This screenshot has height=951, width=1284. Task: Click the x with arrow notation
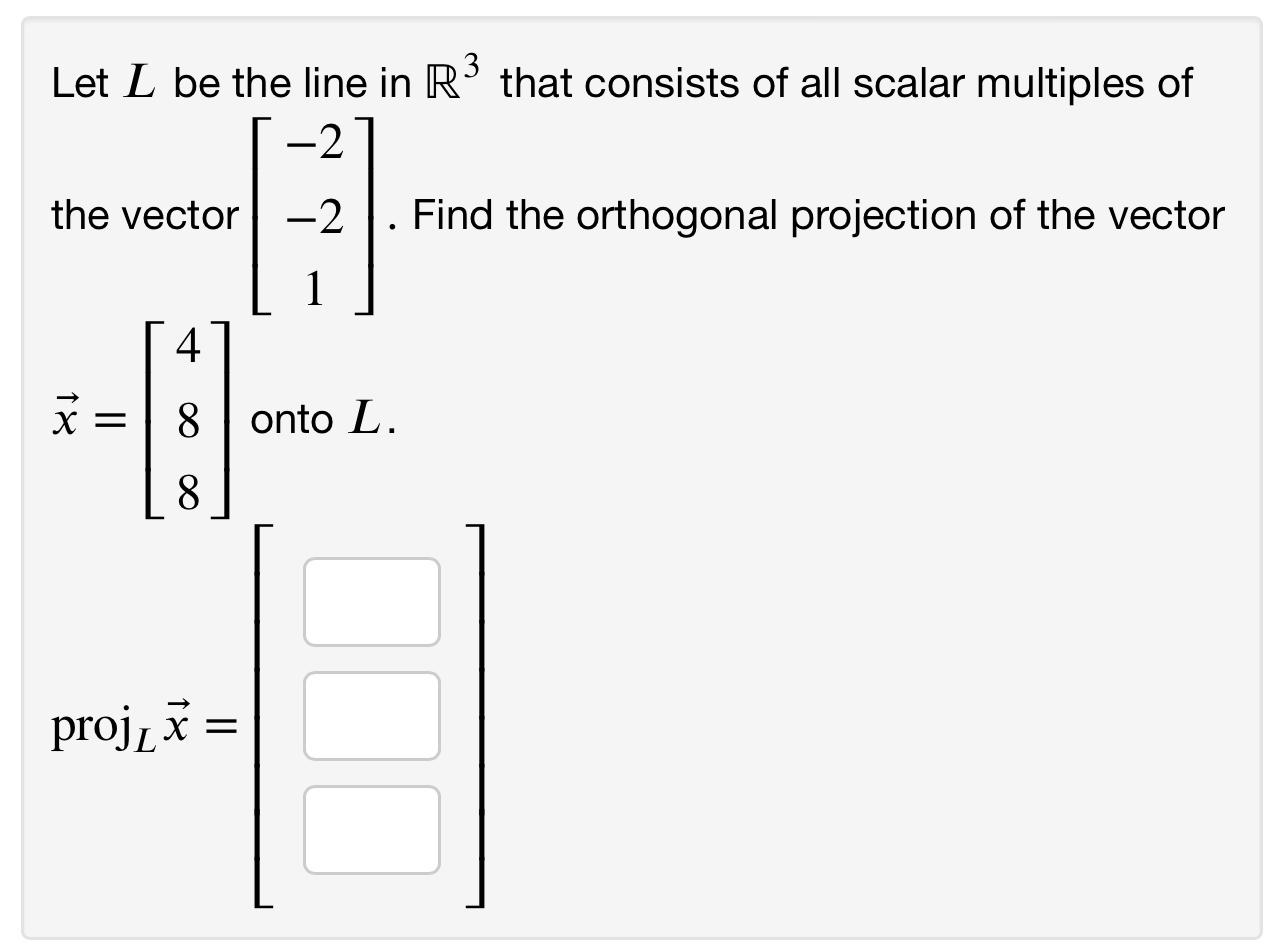(x=65, y=415)
